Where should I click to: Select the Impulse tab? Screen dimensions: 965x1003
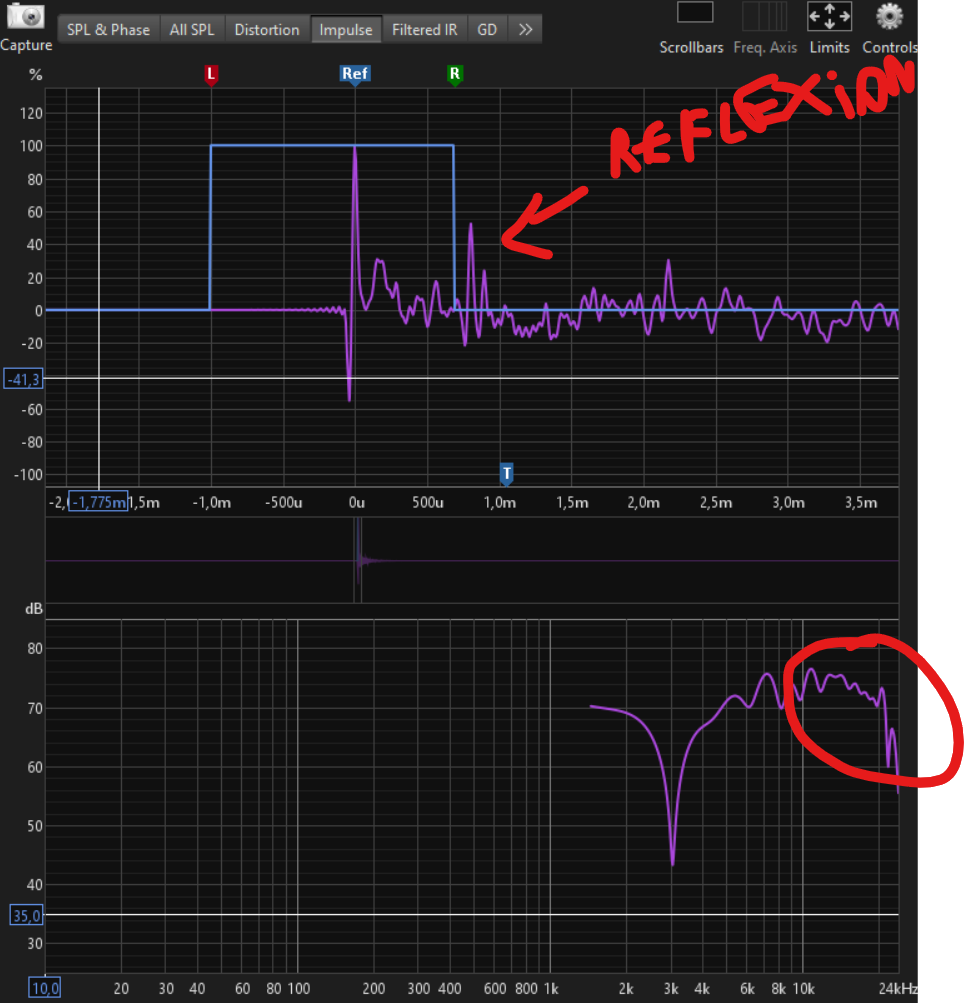point(346,30)
